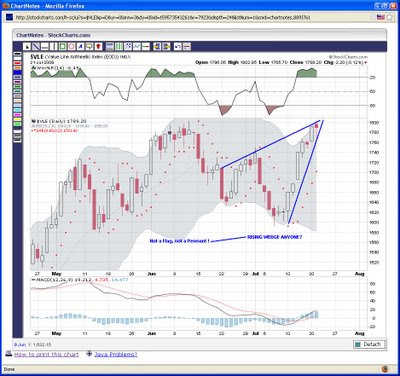The height and width of the screenshot is (376, 400).
Task: Pick the dark green color swatch
Action: 18,86
